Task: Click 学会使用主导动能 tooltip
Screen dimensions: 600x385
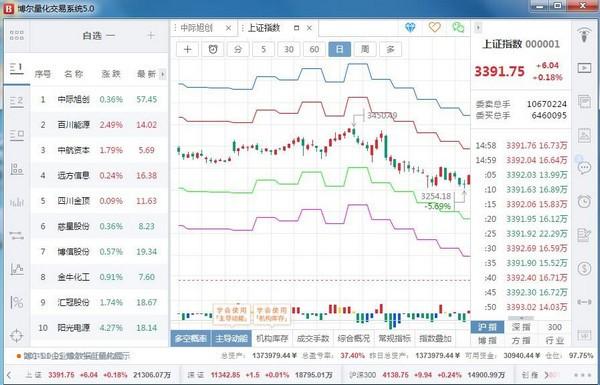Action: pos(231,314)
